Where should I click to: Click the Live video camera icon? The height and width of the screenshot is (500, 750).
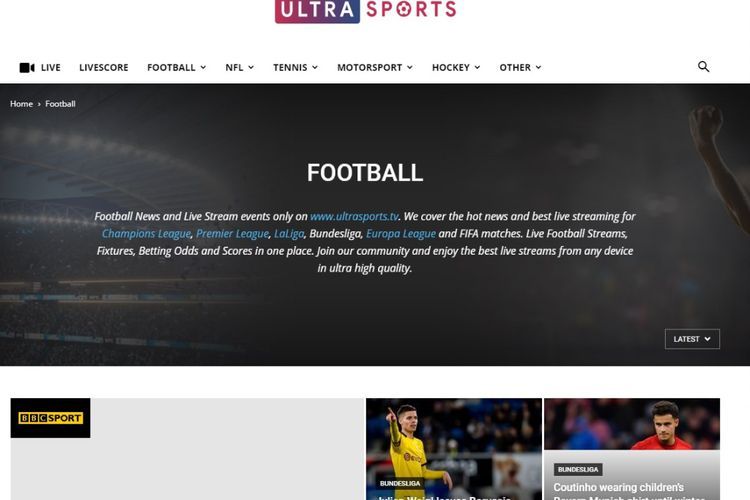point(27,67)
